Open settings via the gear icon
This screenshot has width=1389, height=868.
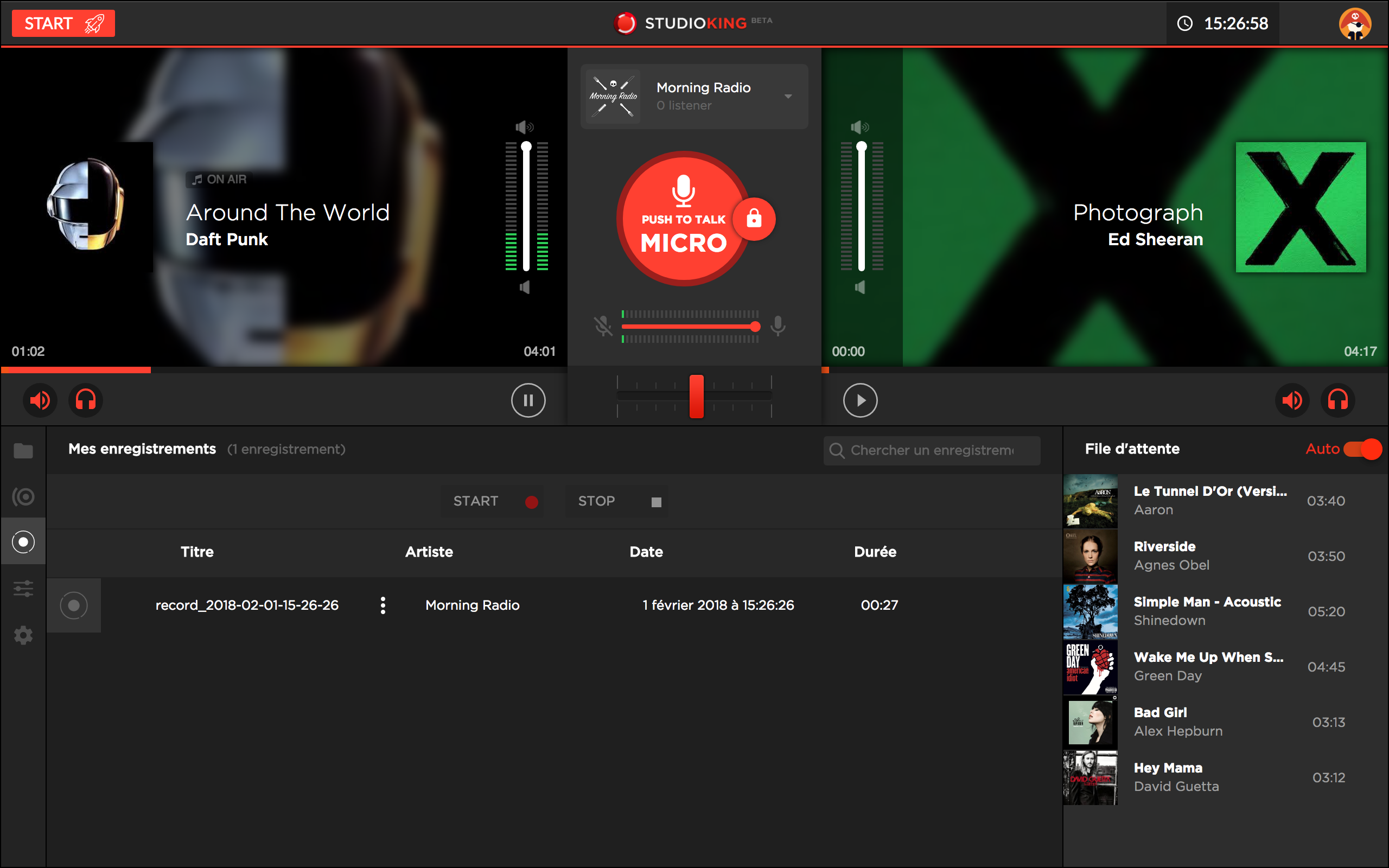click(x=23, y=634)
